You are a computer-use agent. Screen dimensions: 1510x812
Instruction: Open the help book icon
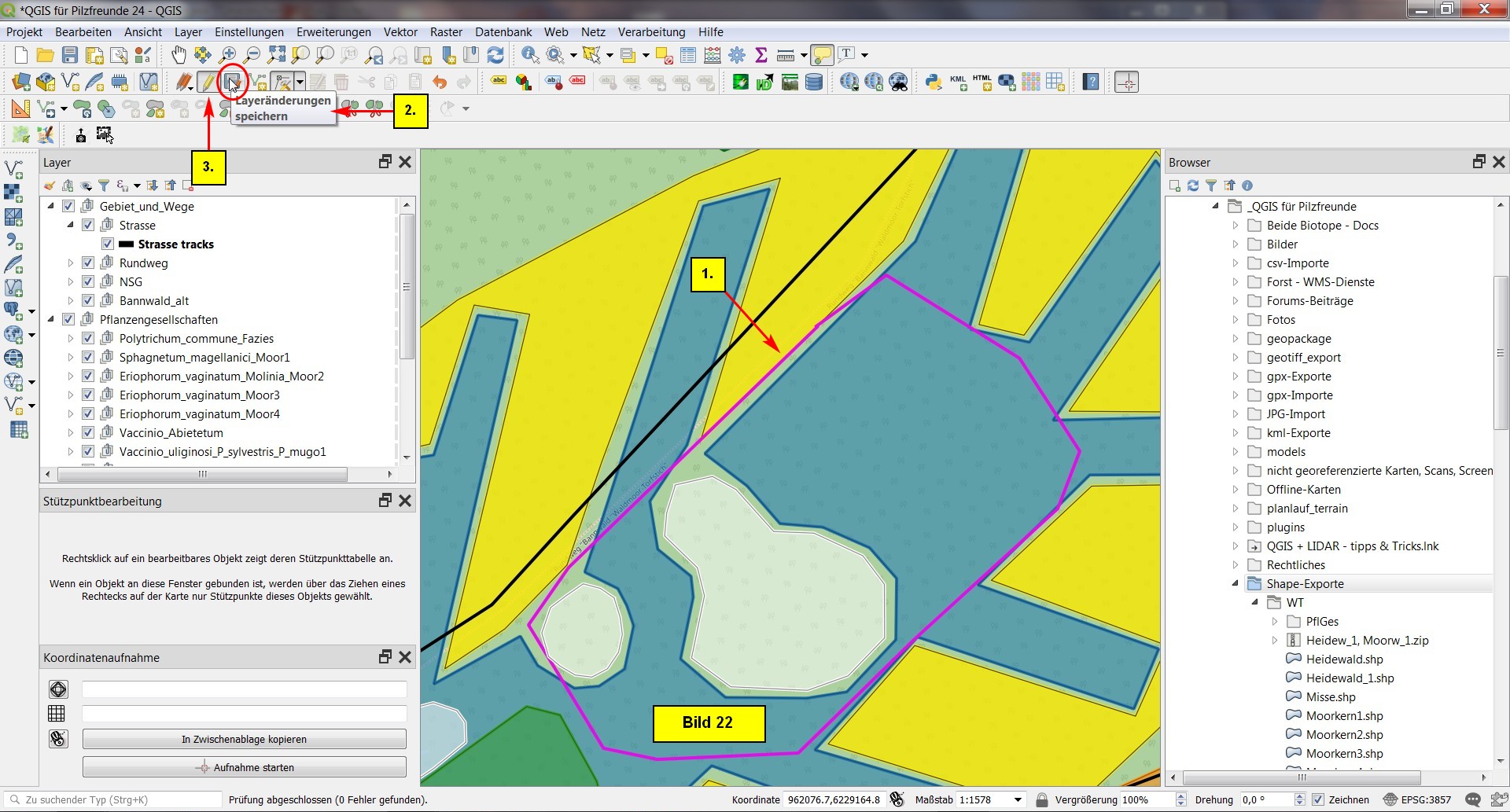[1090, 82]
